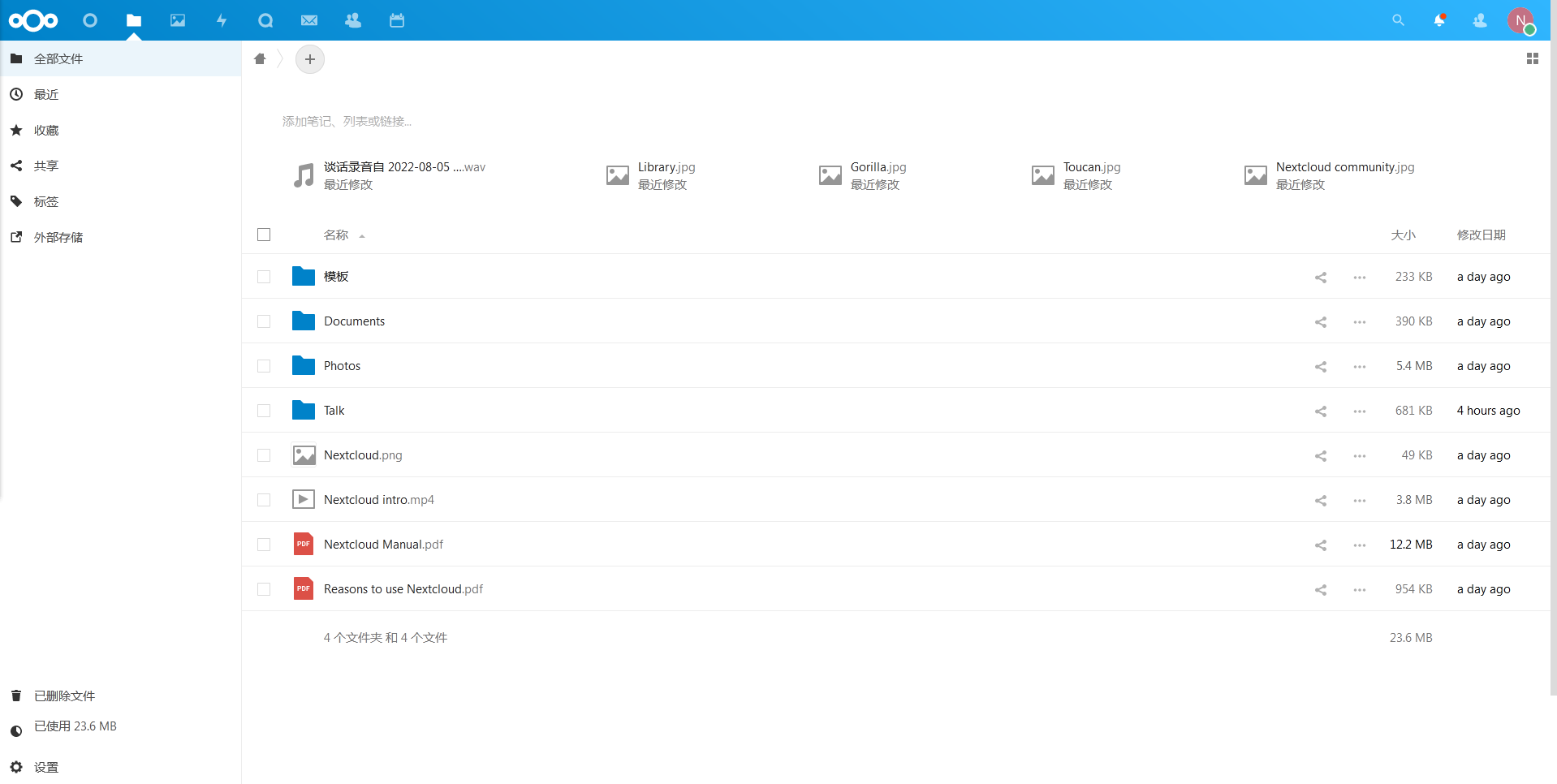This screenshot has width=1557, height=784.
Task: Open the notifications bell
Action: tap(1439, 20)
